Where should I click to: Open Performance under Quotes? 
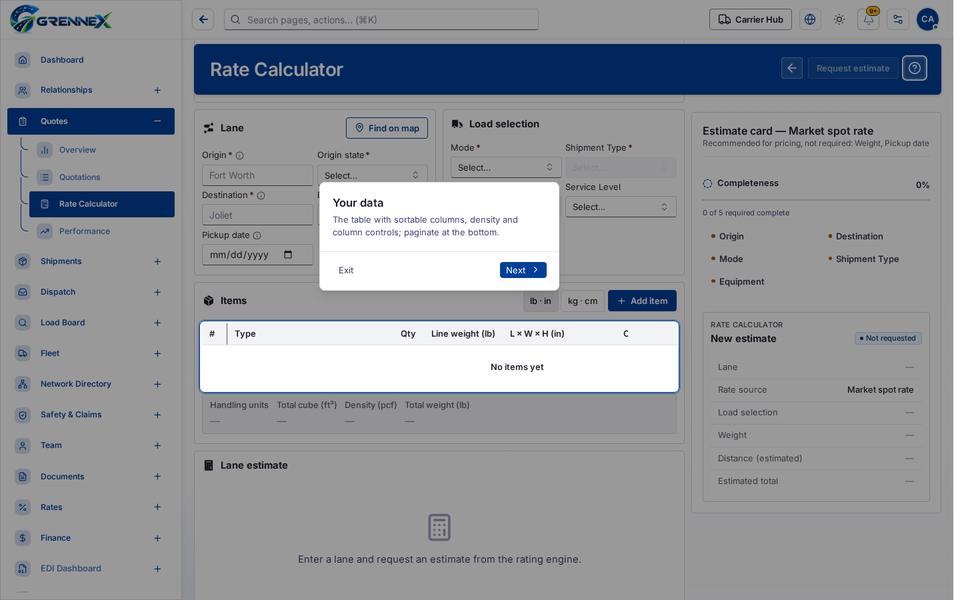click(x=84, y=231)
